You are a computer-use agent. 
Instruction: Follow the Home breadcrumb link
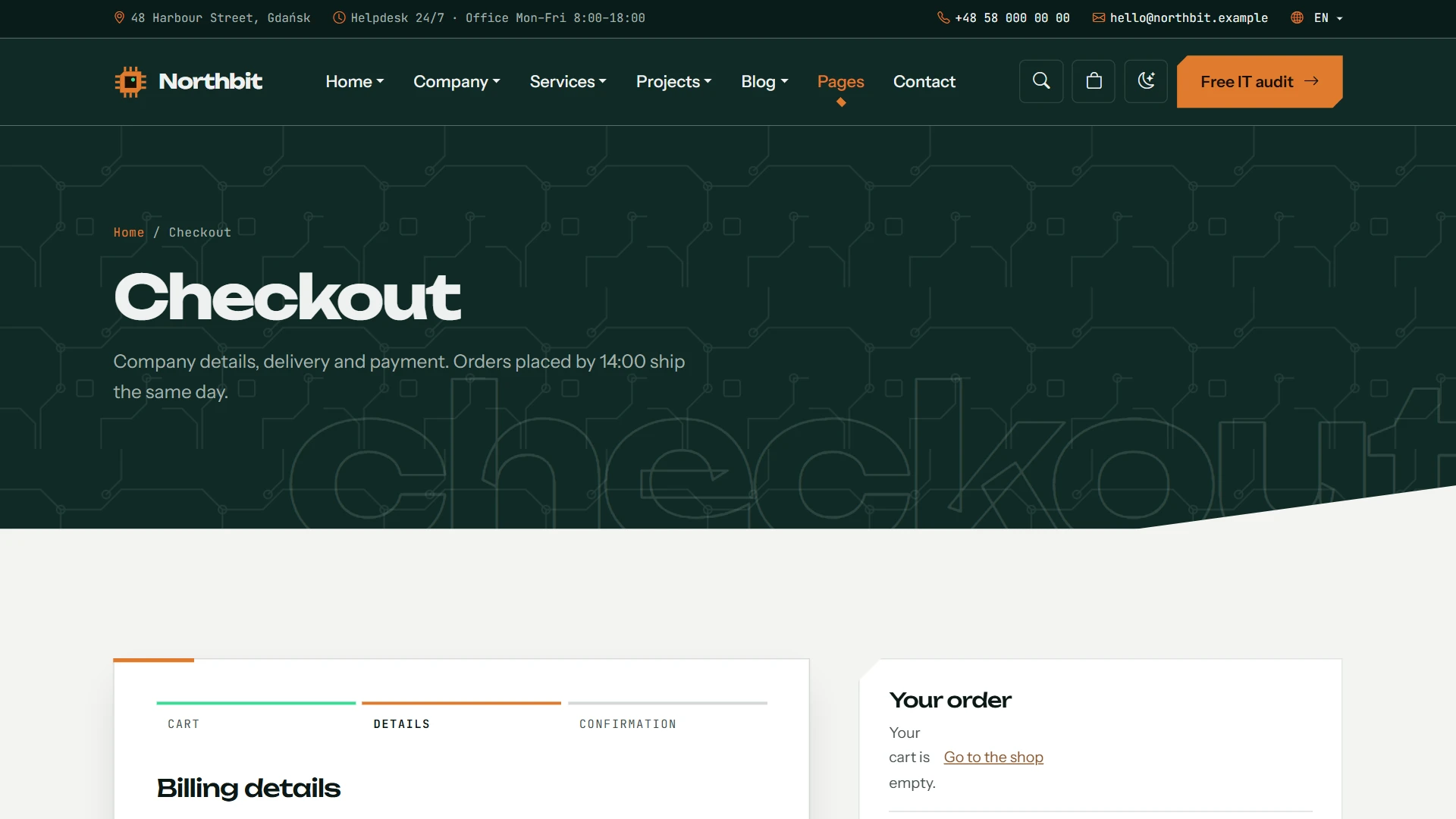point(129,232)
